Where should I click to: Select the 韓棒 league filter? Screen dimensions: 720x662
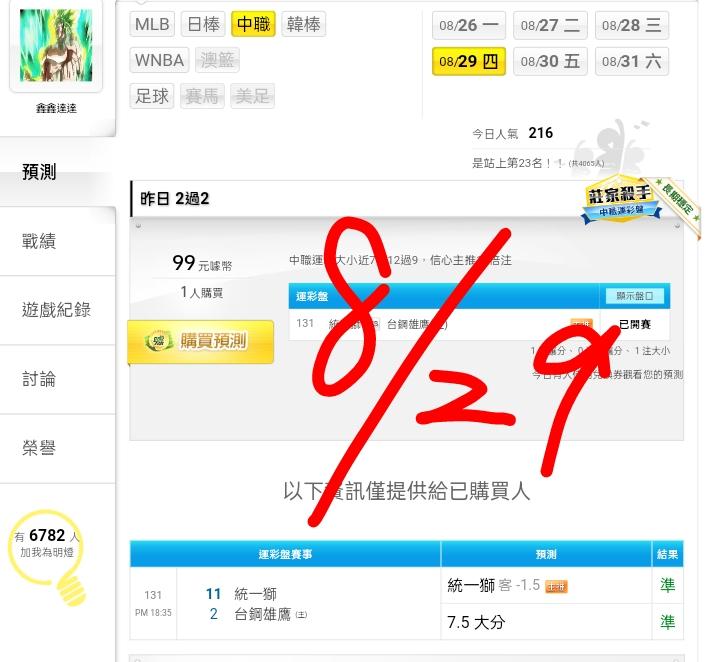tap(304, 24)
